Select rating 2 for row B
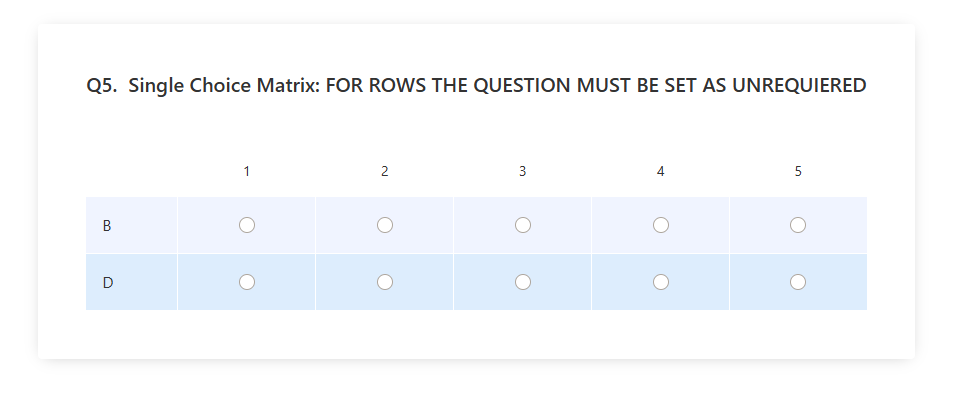 pyautogui.click(x=385, y=225)
